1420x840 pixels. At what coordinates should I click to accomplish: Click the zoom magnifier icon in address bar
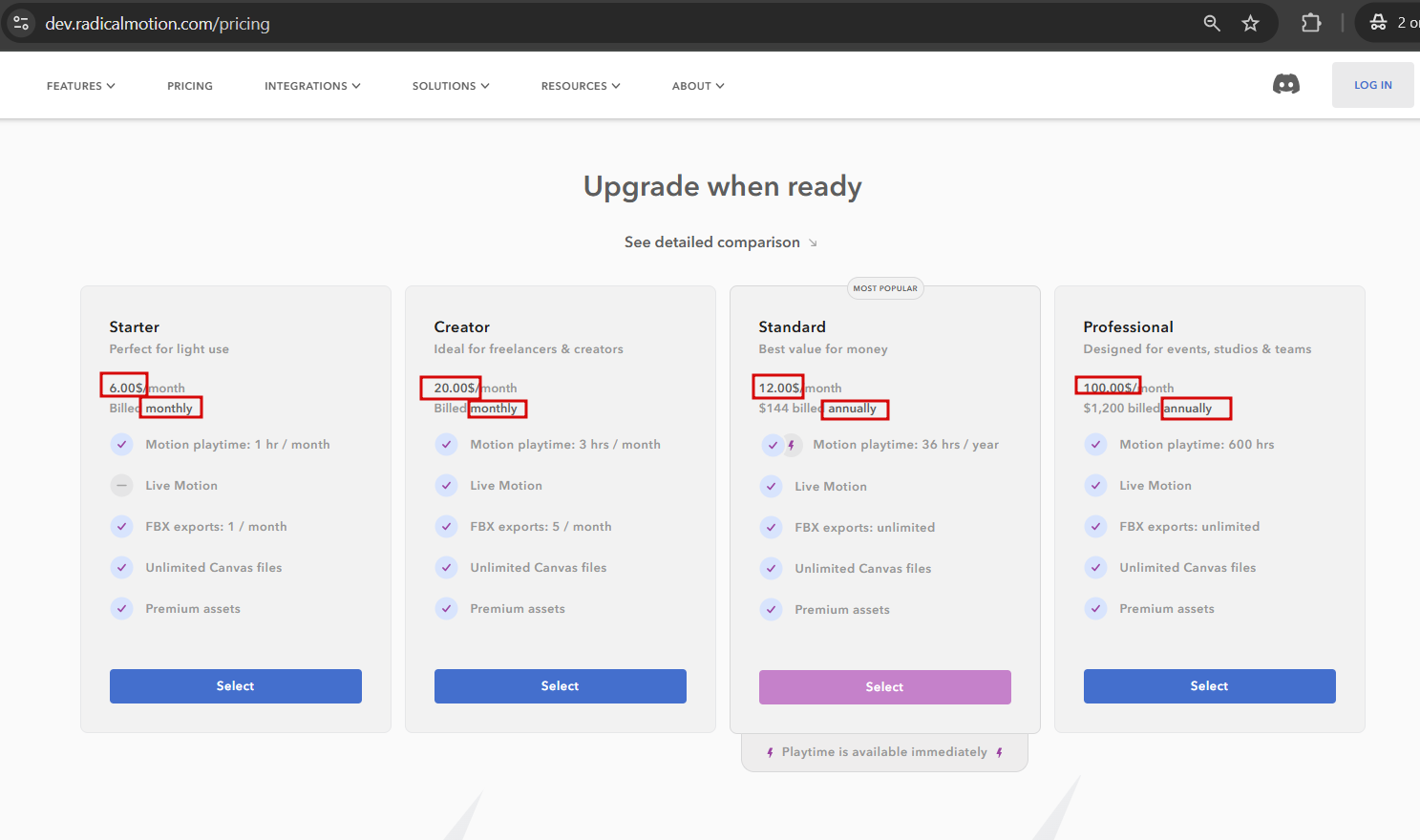tap(1212, 23)
